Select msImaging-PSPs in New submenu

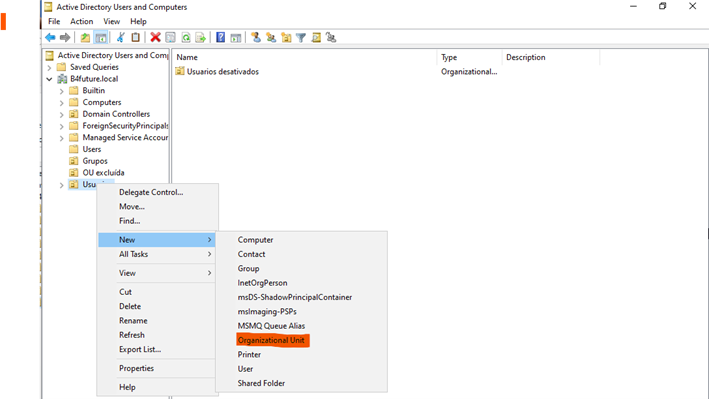coord(302,312)
